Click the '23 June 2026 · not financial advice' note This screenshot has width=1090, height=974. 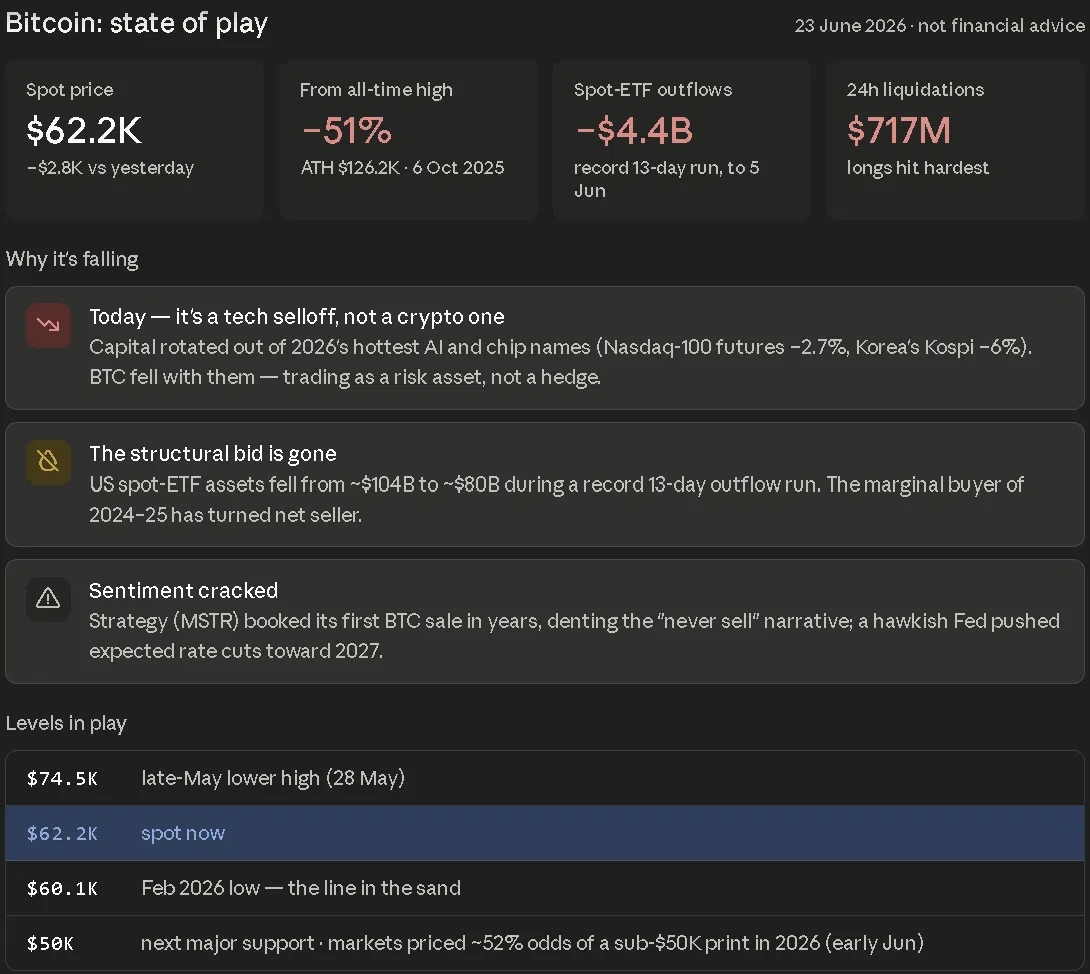click(939, 26)
